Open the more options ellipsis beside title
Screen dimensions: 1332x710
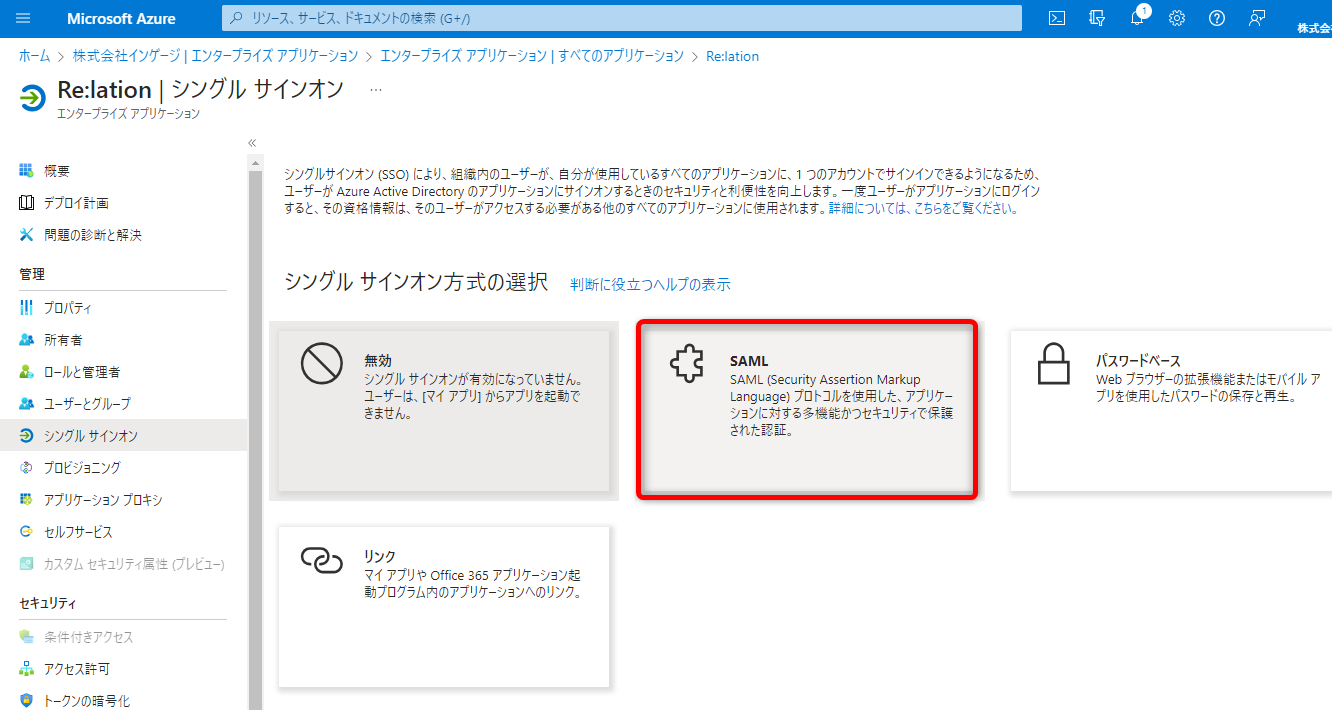point(376,89)
